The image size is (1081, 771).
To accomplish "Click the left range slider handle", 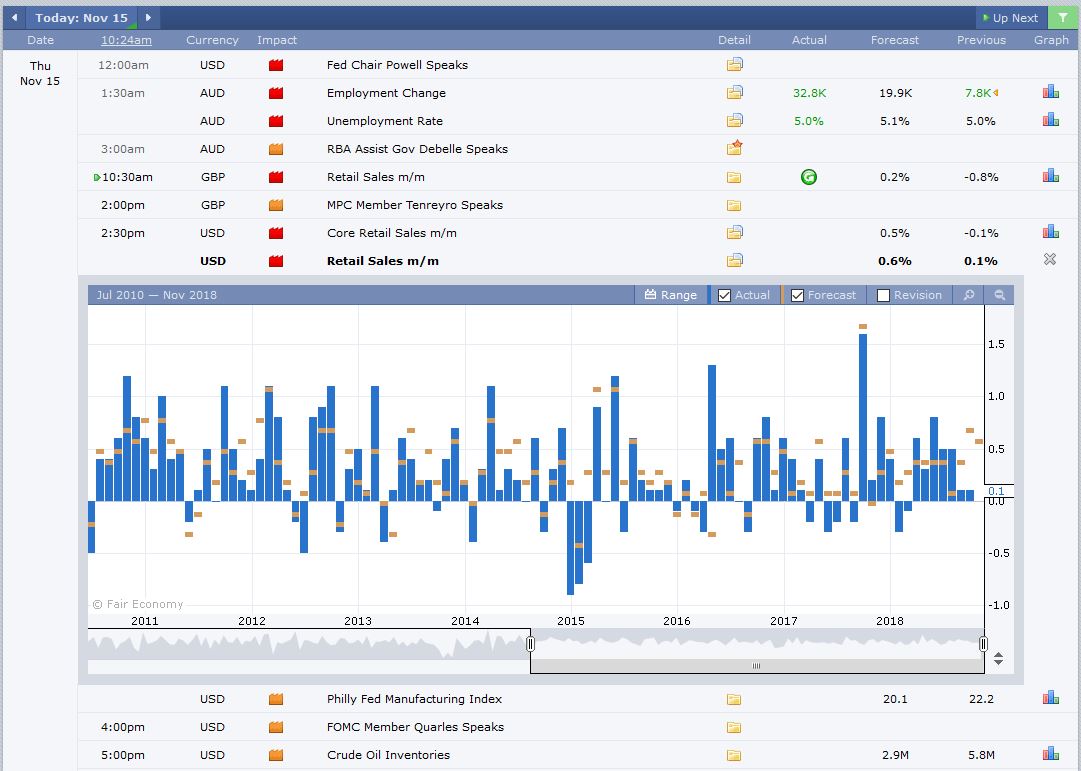I will pyautogui.click(x=530, y=643).
